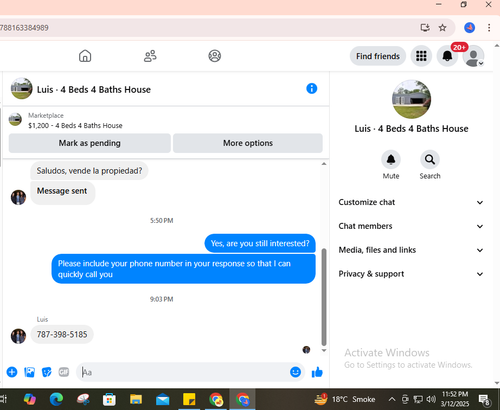Mute this conversation using the bell icon
Viewport: 500px width, 410px height.
click(391, 160)
